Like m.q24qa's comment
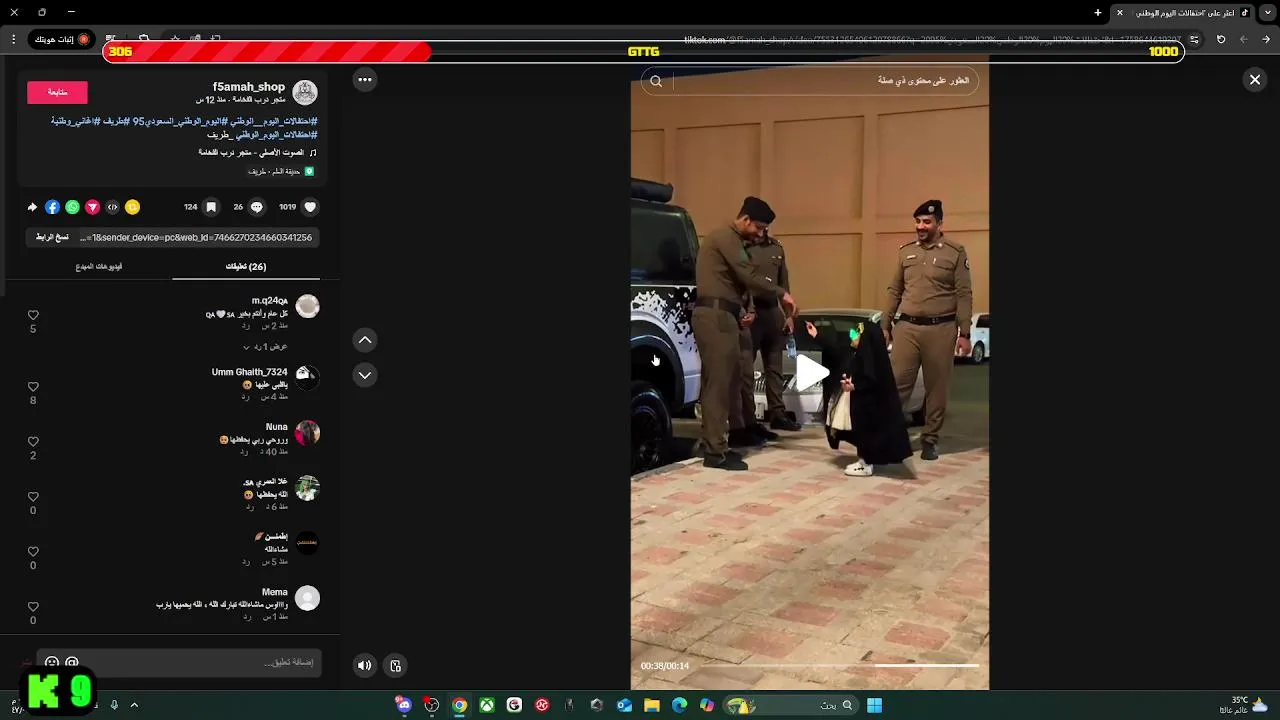Screen dimensions: 1280x720 [33, 315]
